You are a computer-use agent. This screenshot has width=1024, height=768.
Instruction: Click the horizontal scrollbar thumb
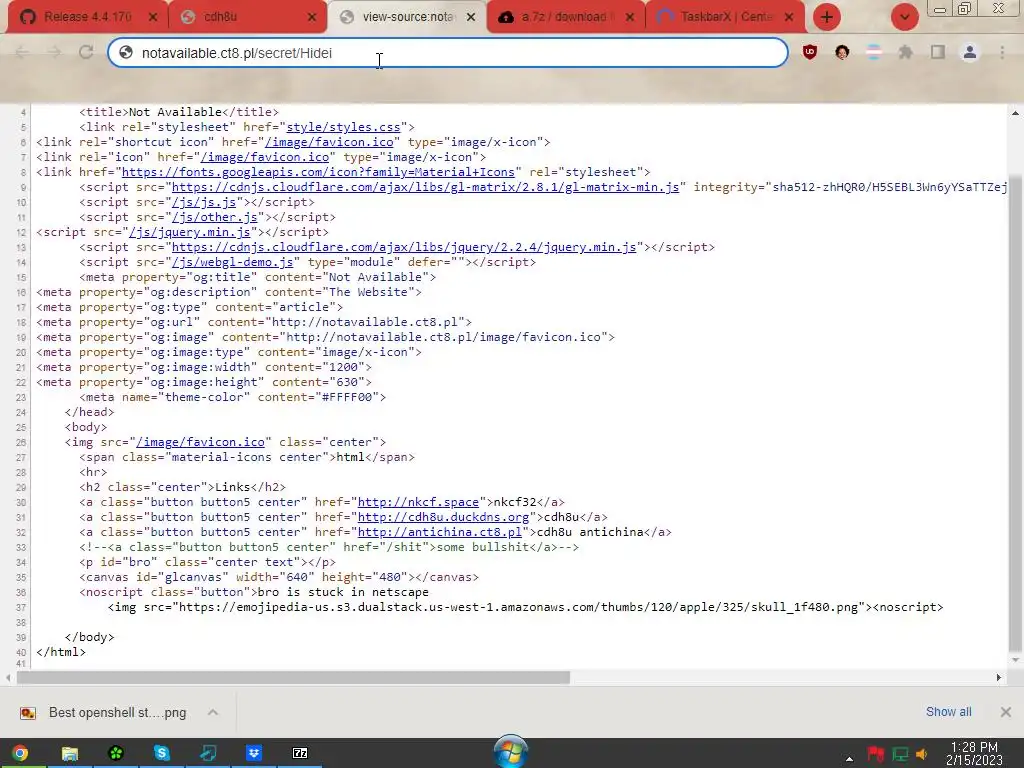293,678
